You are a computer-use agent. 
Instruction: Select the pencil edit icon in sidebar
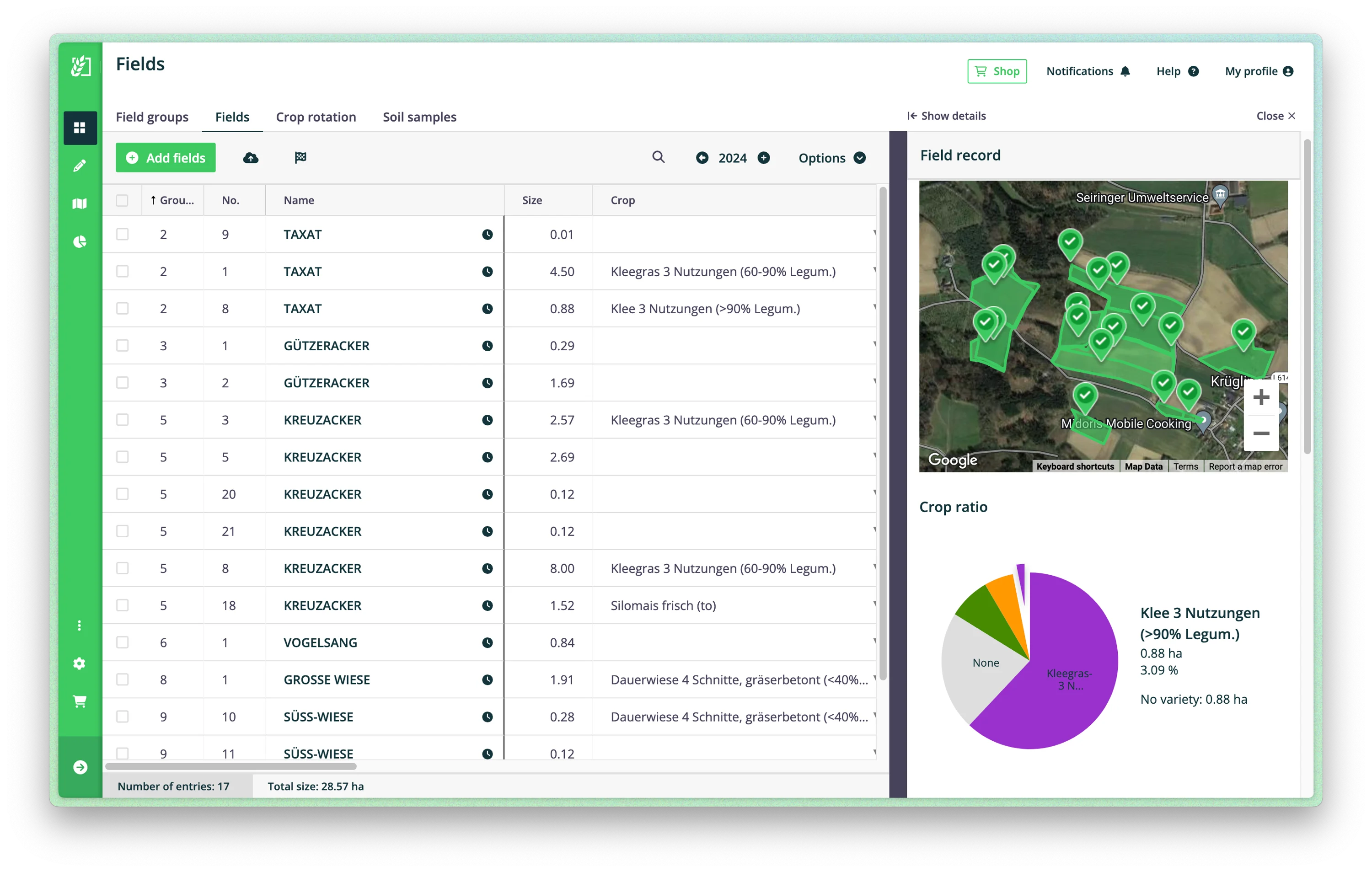click(x=80, y=166)
